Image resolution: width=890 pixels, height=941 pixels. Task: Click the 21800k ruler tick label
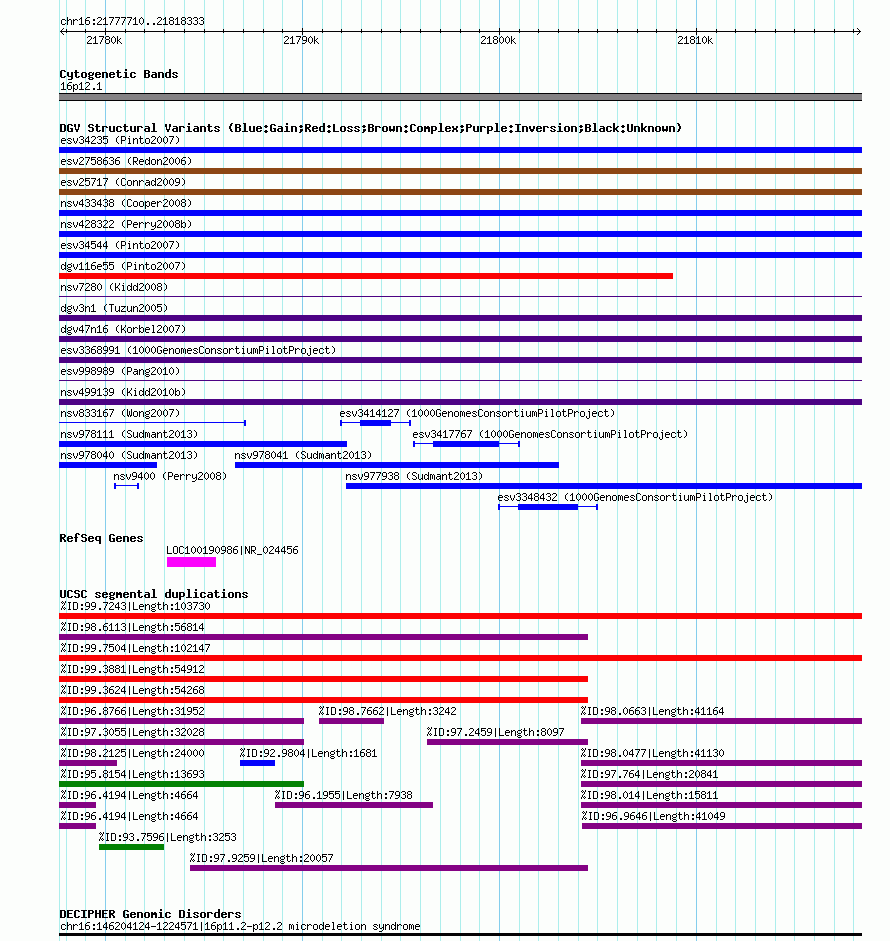coord(498,40)
